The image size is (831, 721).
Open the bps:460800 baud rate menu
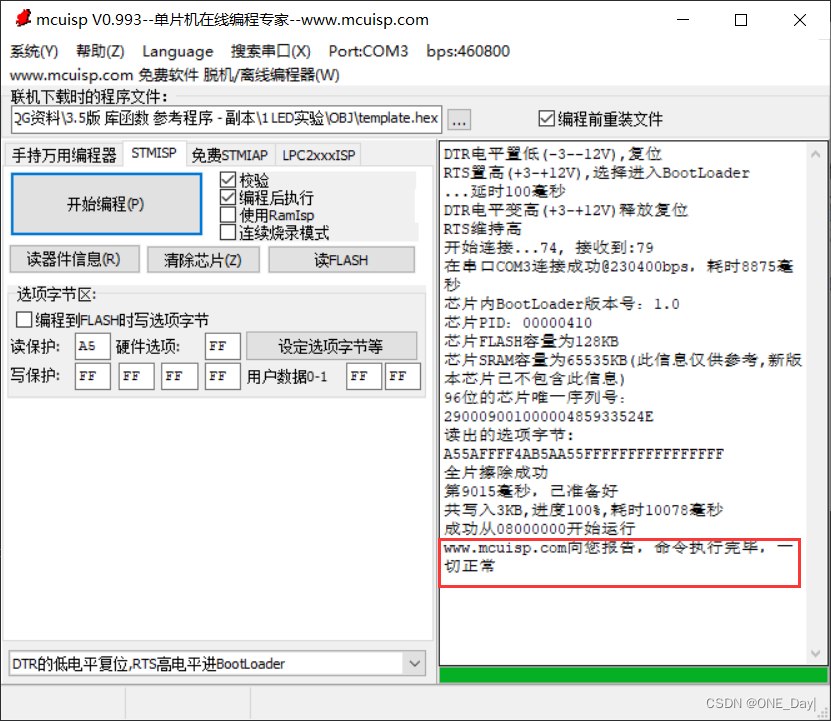468,51
